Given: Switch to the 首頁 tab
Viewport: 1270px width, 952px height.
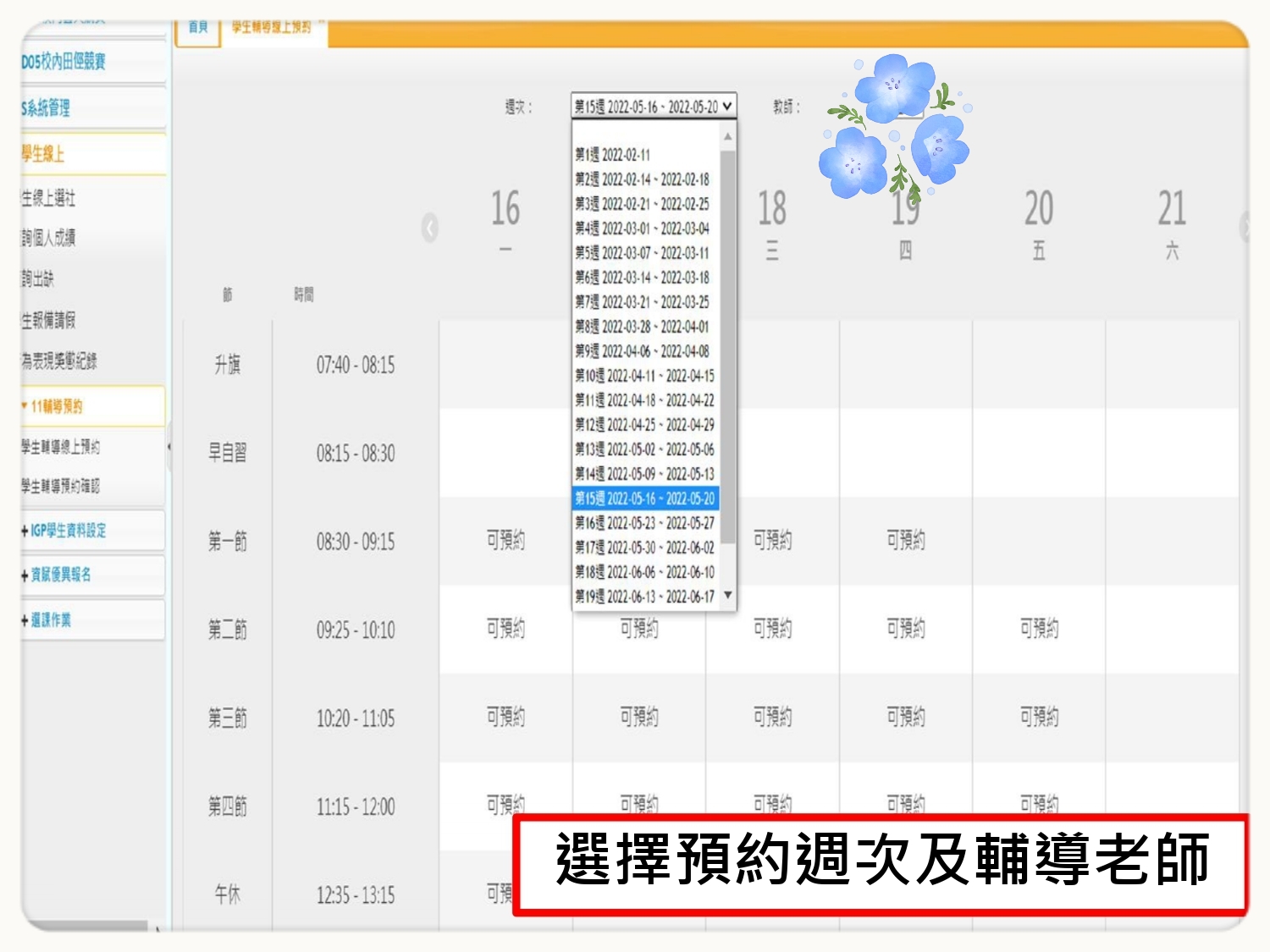Looking at the screenshot, I should [x=198, y=28].
